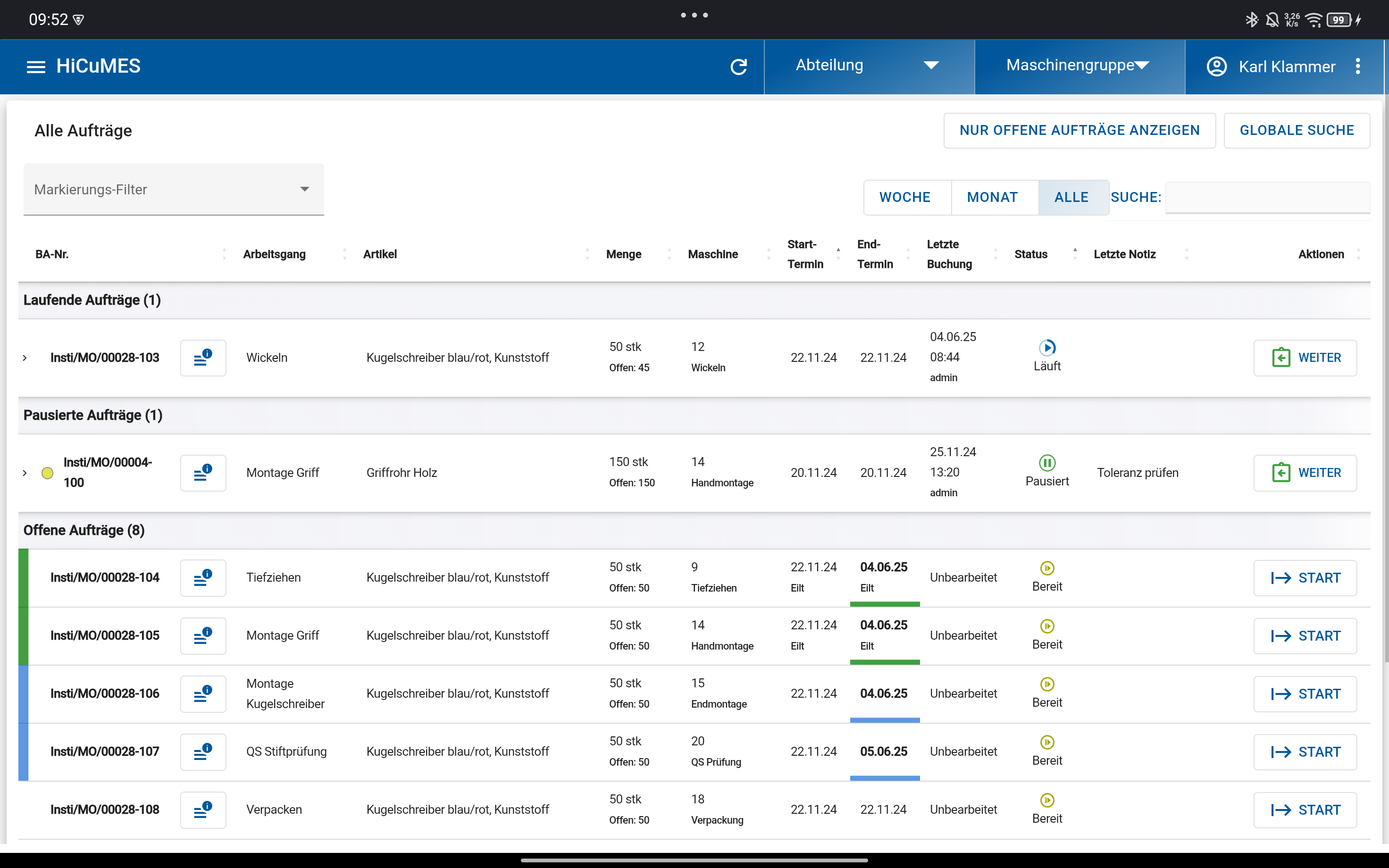Sort by End-Termin column header
The width and height of the screenshot is (1389, 868).
tap(875, 254)
